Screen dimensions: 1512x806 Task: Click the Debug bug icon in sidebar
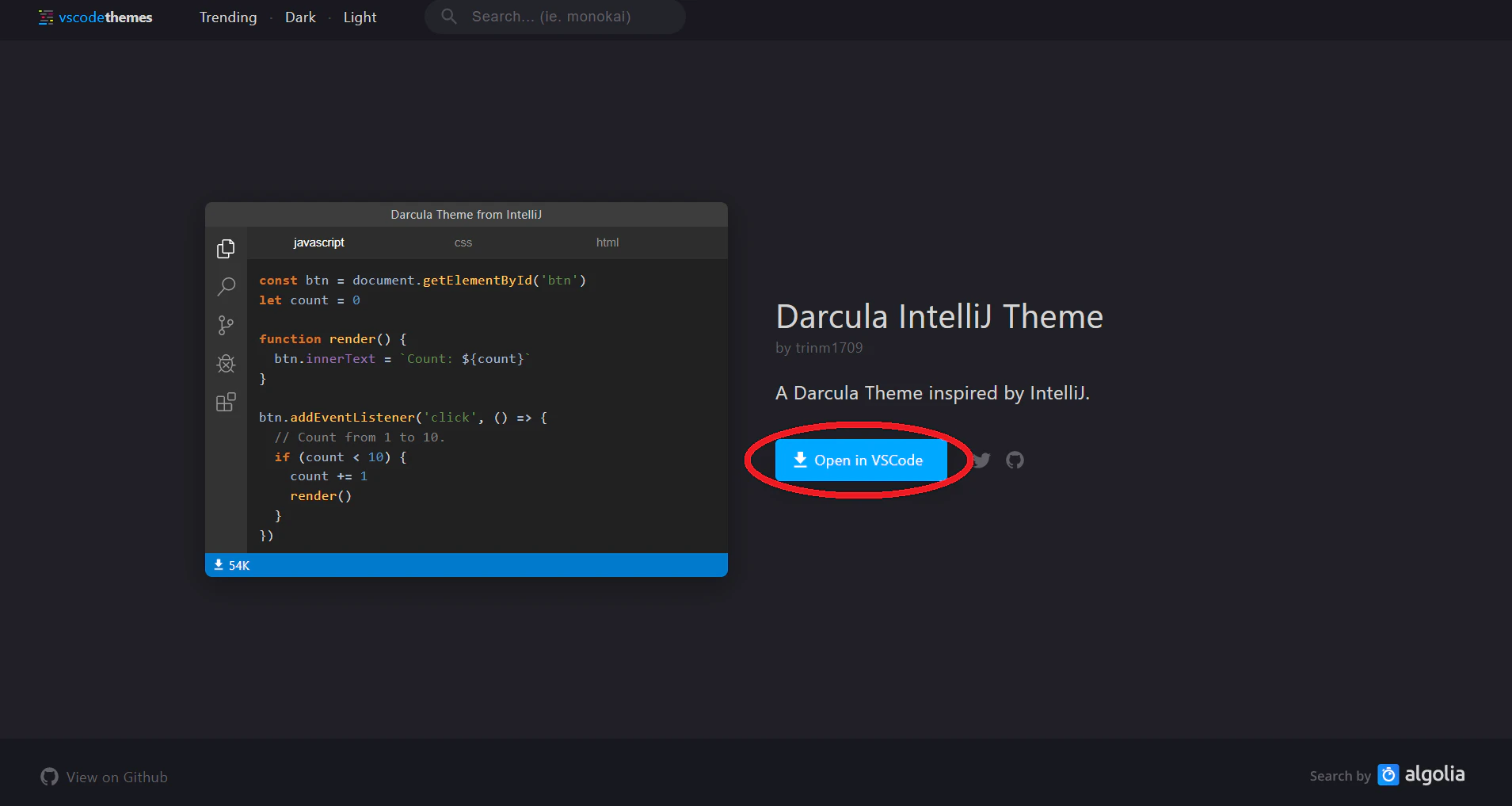click(226, 363)
